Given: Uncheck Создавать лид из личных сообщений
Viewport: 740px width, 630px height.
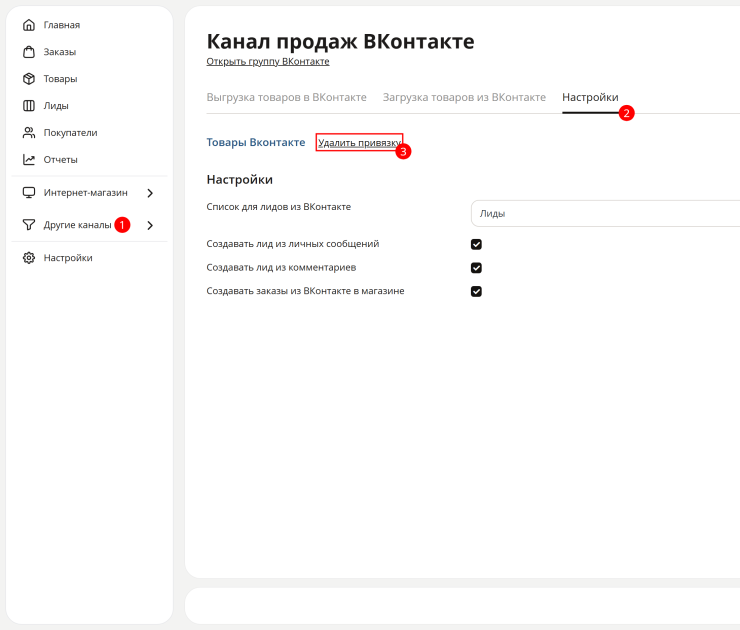Looking at the screenshot, I should [476, 244].
